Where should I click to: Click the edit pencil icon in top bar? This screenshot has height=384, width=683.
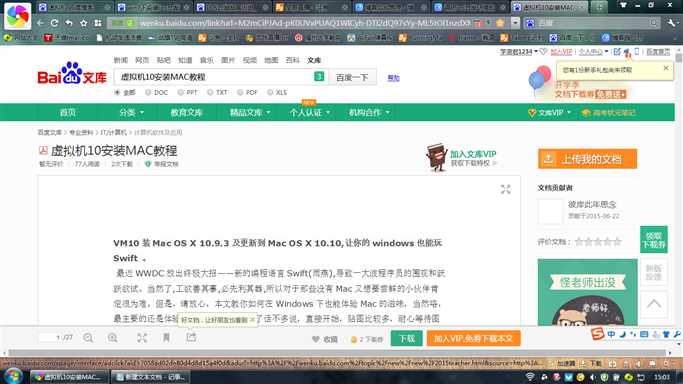click(x=617, y=52)
